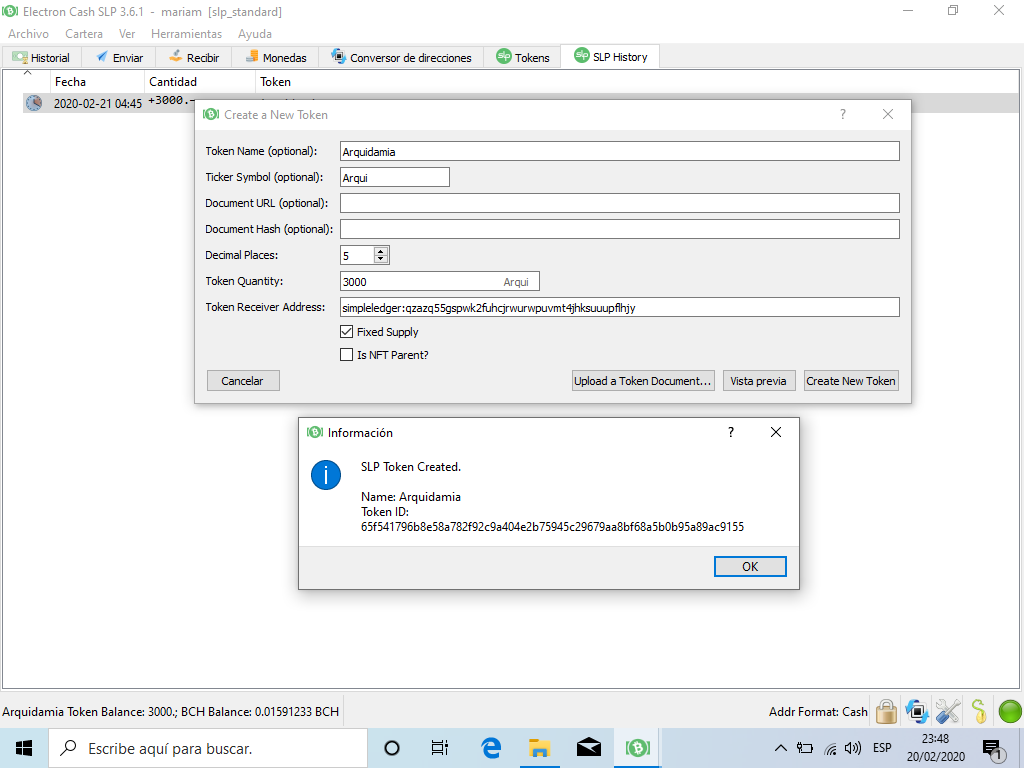Toggle the Is NFT Parent checkbox
Screen dimensions: 1024x768
(347, 355)
